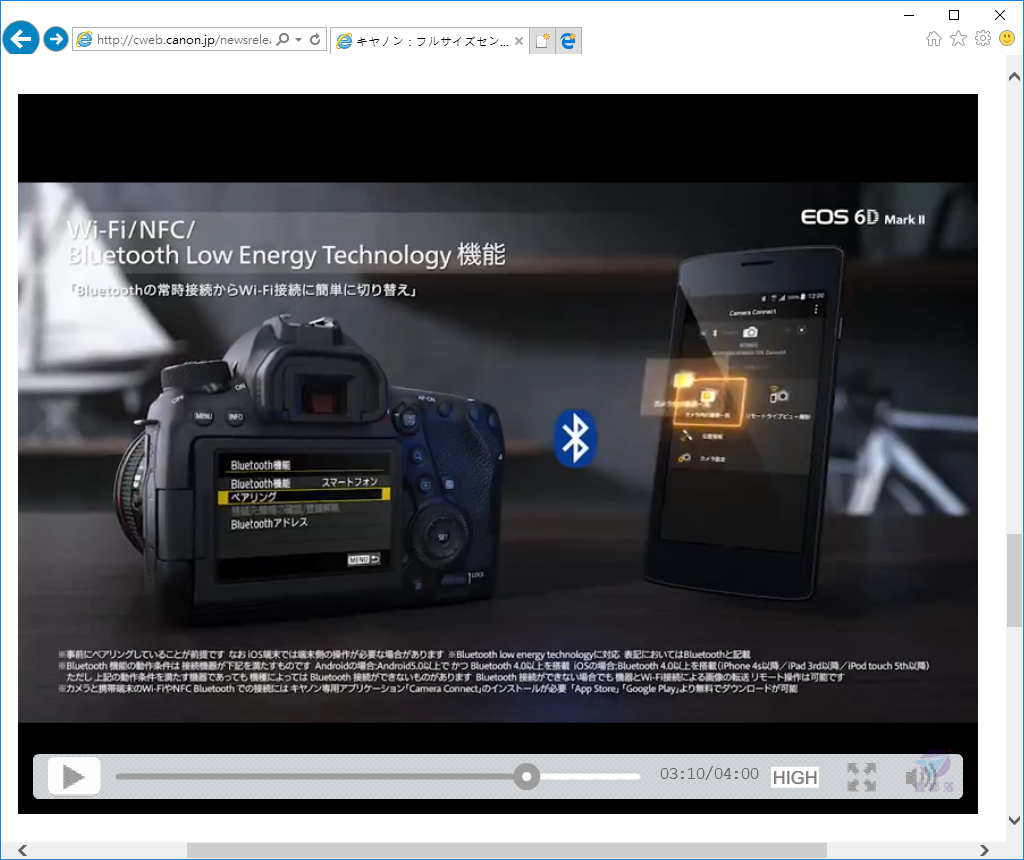Open the browser tools gear menu
Viewport: 1024px width, 860px height.
(x=983, y=39)
